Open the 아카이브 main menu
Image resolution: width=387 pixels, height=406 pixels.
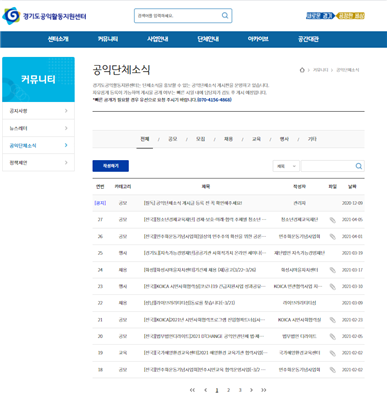tap(258, 39)
